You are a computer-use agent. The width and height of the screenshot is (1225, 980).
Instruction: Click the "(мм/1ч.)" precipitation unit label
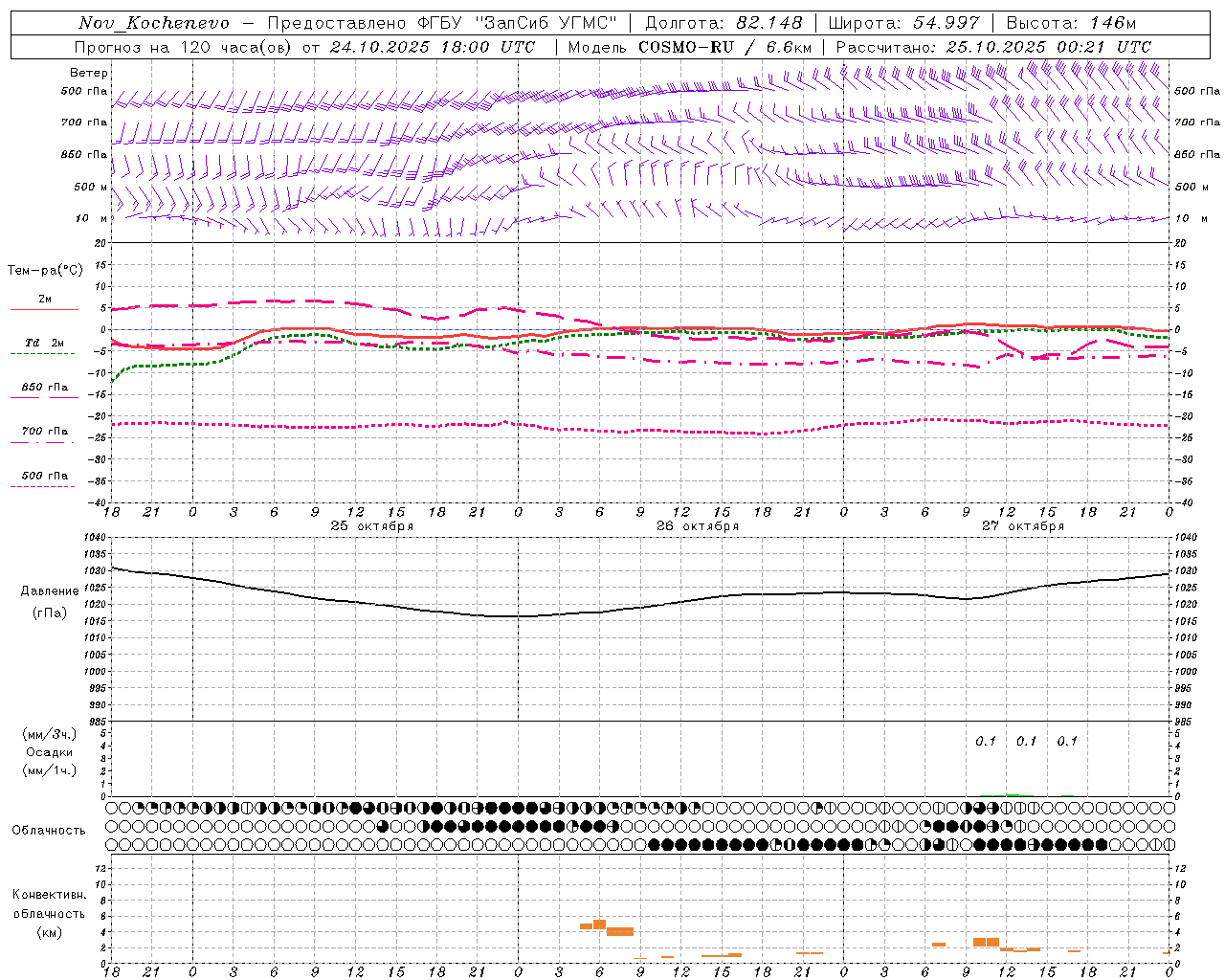[x=50, y=770]
